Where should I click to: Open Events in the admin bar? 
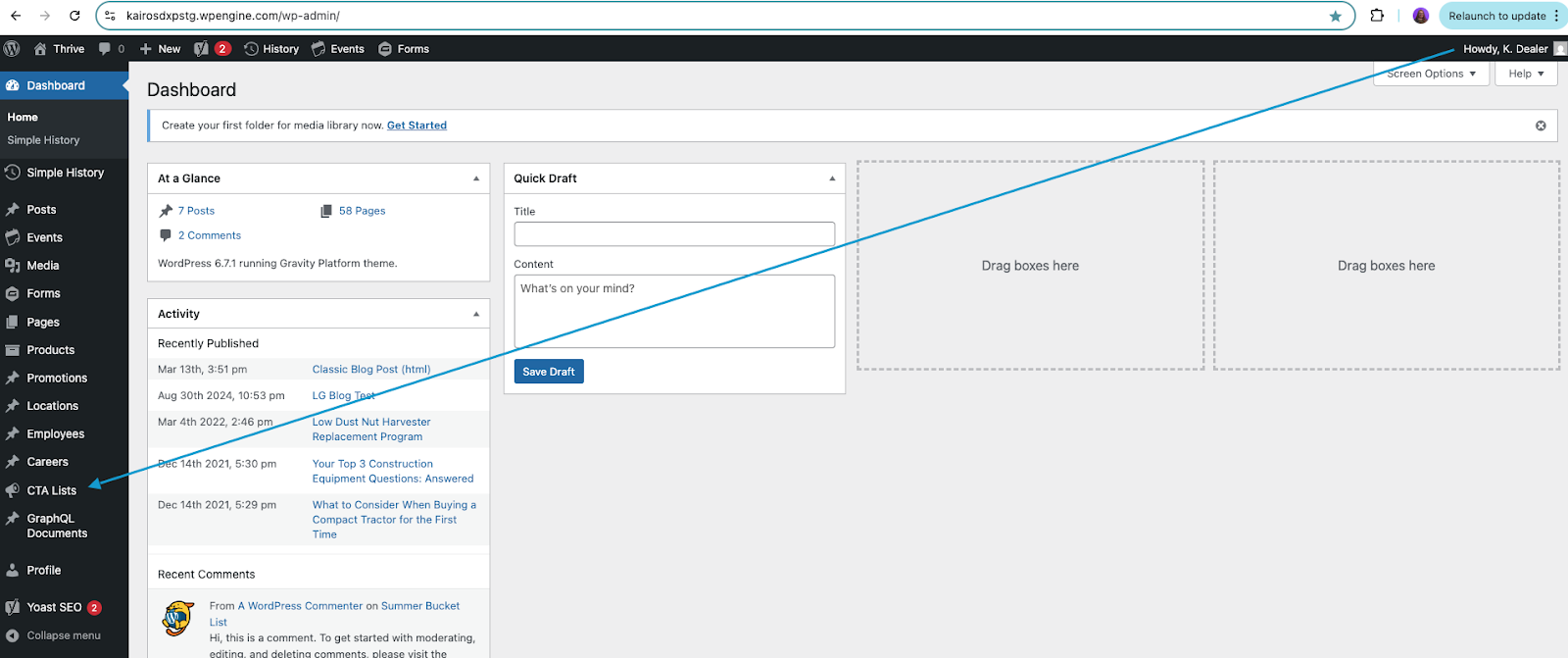[x=338, y=48]
